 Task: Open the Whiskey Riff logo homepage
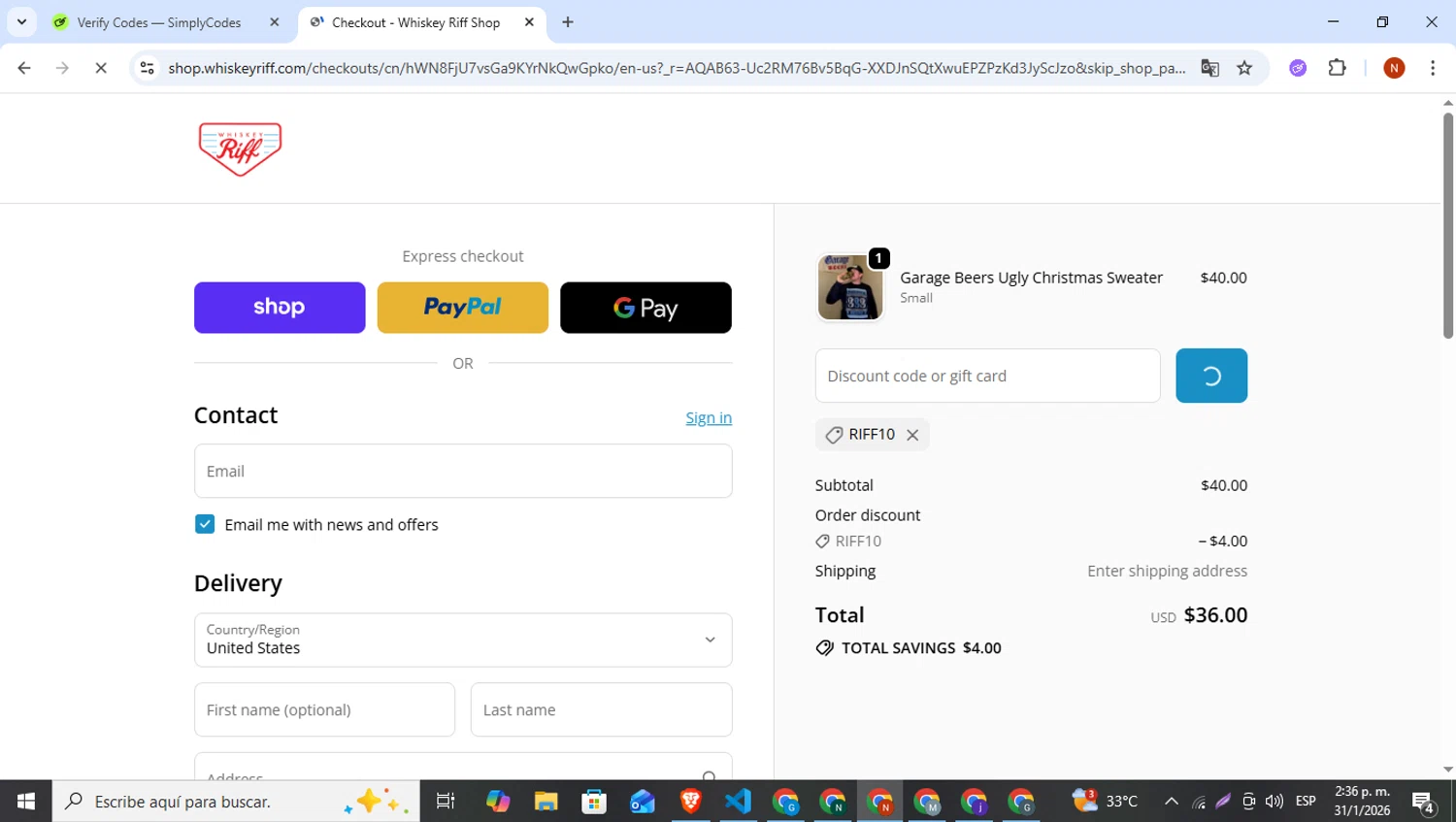[x=240, y=148]
